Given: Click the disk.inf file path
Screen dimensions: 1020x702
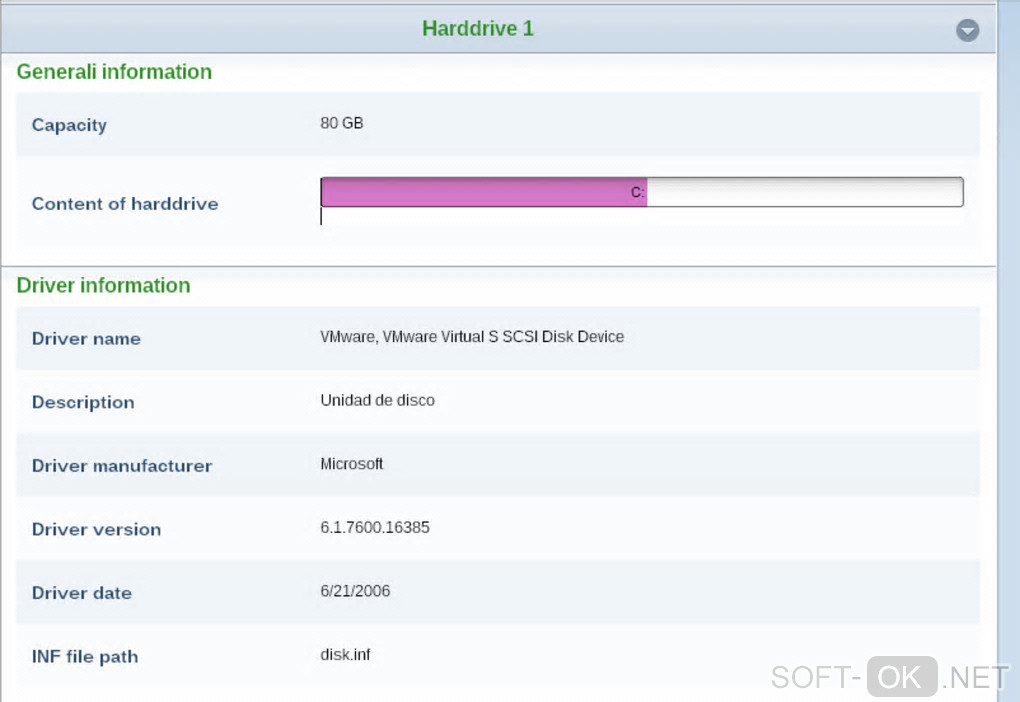Looking at the screenshot, I should (x=345, y=655).
